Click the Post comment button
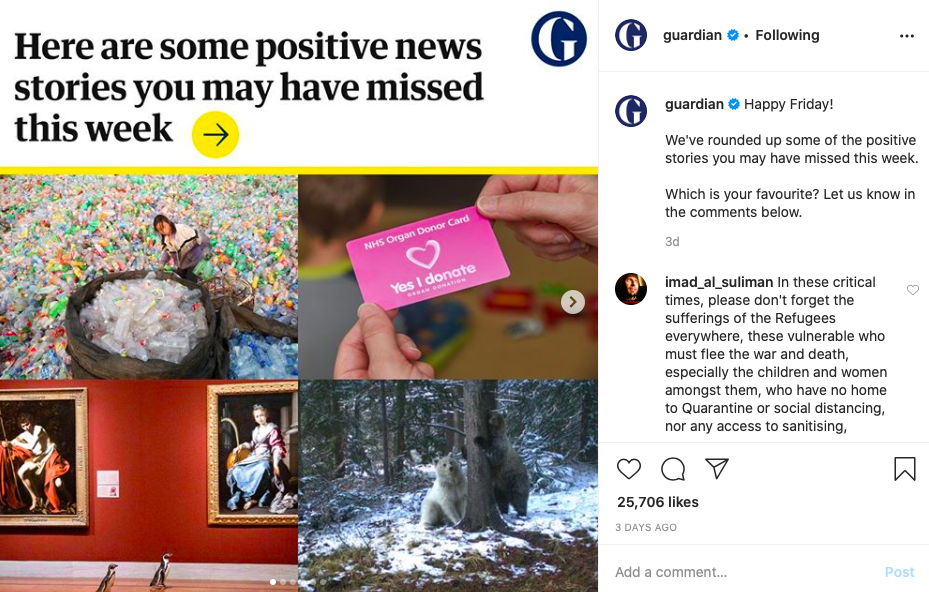Viewport: 929px width, 592px height. tap(899, 572)
